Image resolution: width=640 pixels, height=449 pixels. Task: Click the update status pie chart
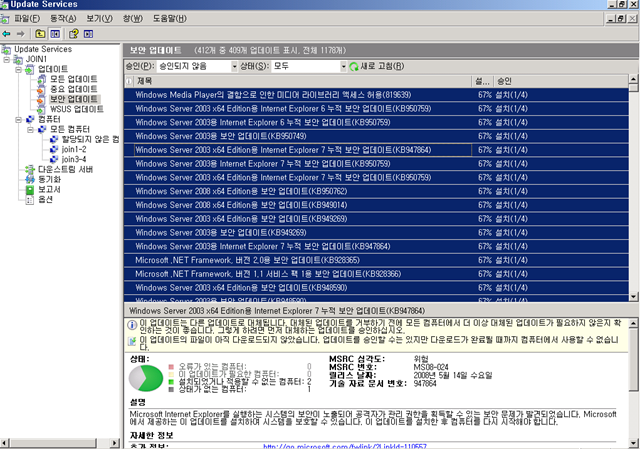click(146, 378)
